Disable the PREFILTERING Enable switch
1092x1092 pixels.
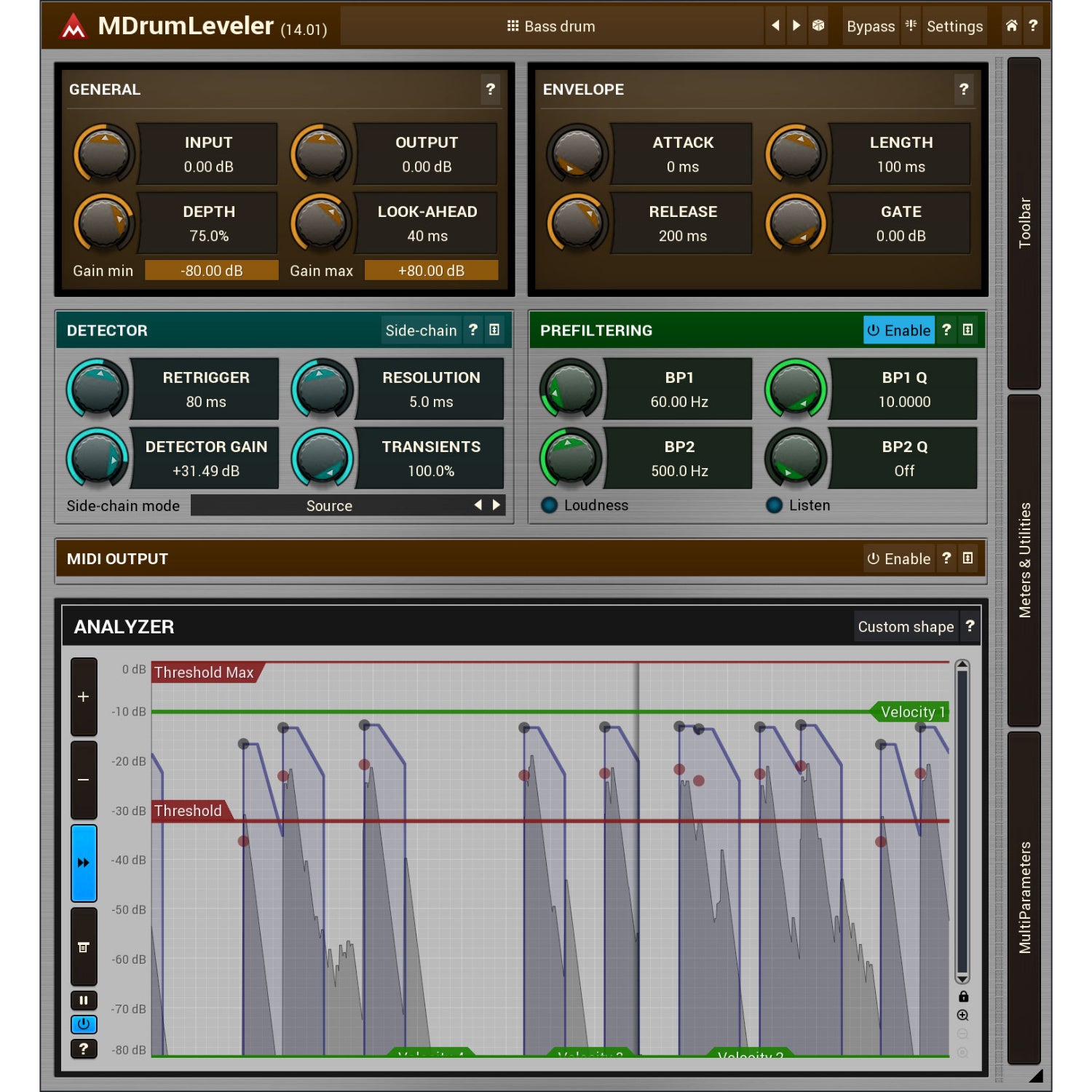[x=899, y=330]
